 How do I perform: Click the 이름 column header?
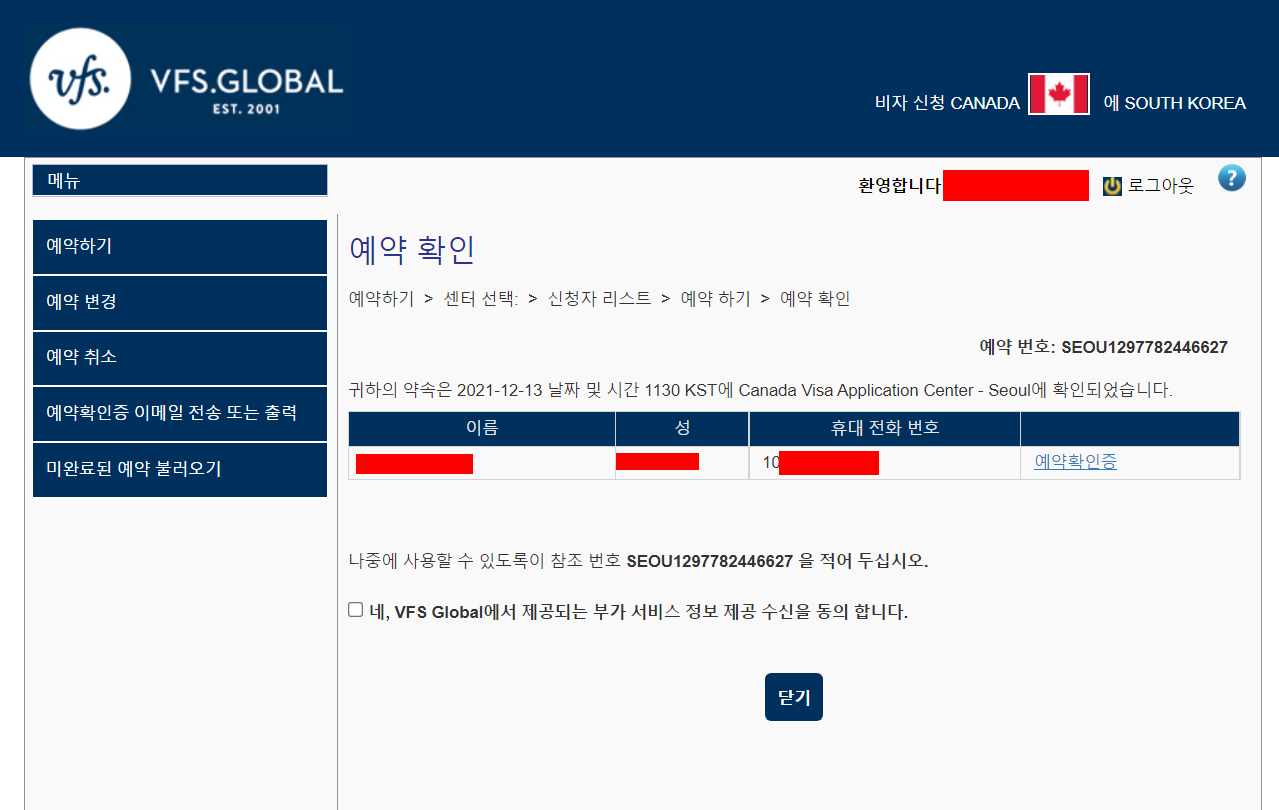pos(482,428)
